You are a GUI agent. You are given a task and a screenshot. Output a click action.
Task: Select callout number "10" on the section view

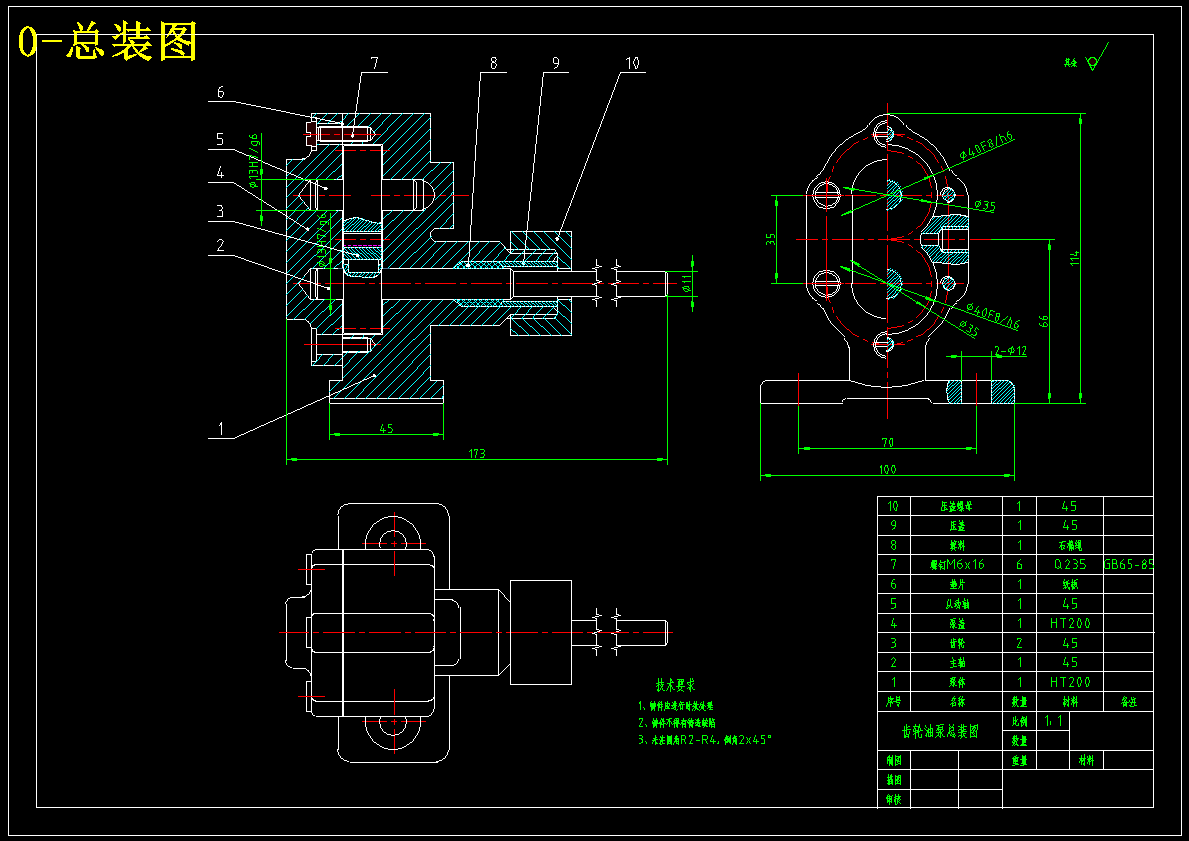pos(632,63)
